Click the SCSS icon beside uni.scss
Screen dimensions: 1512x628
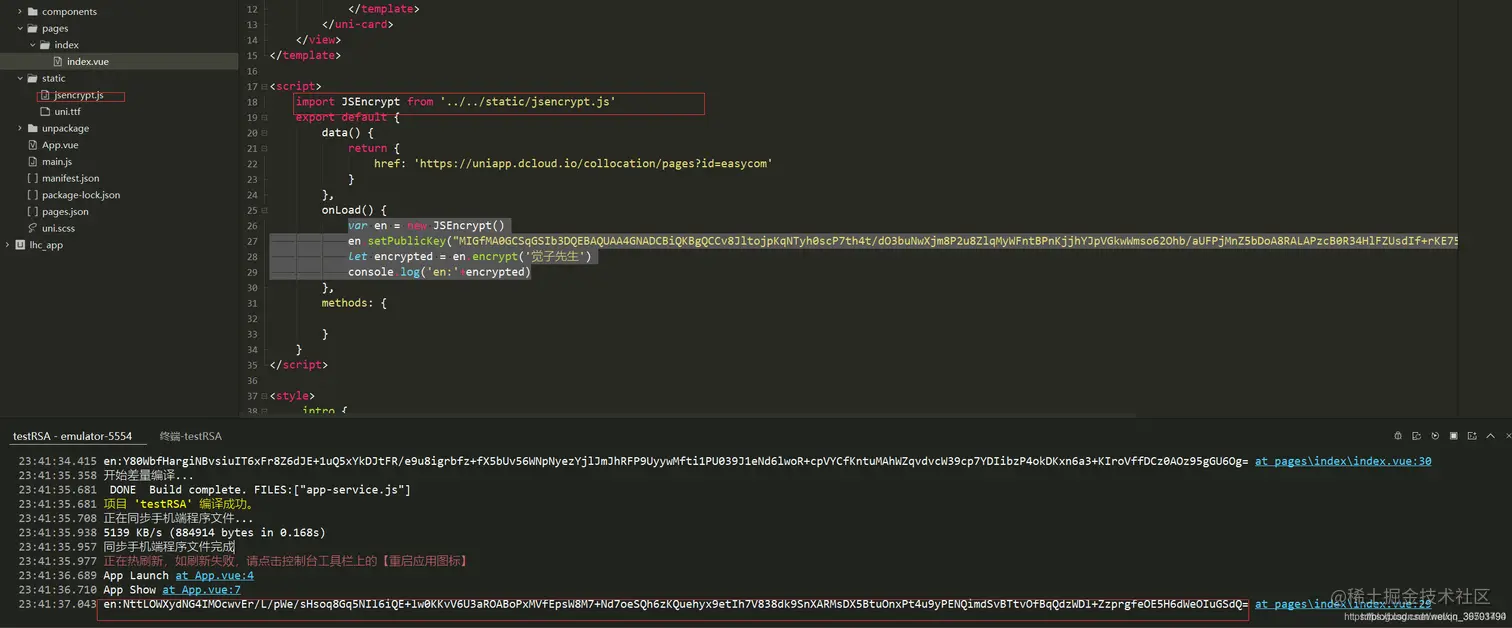coord(33,228)
